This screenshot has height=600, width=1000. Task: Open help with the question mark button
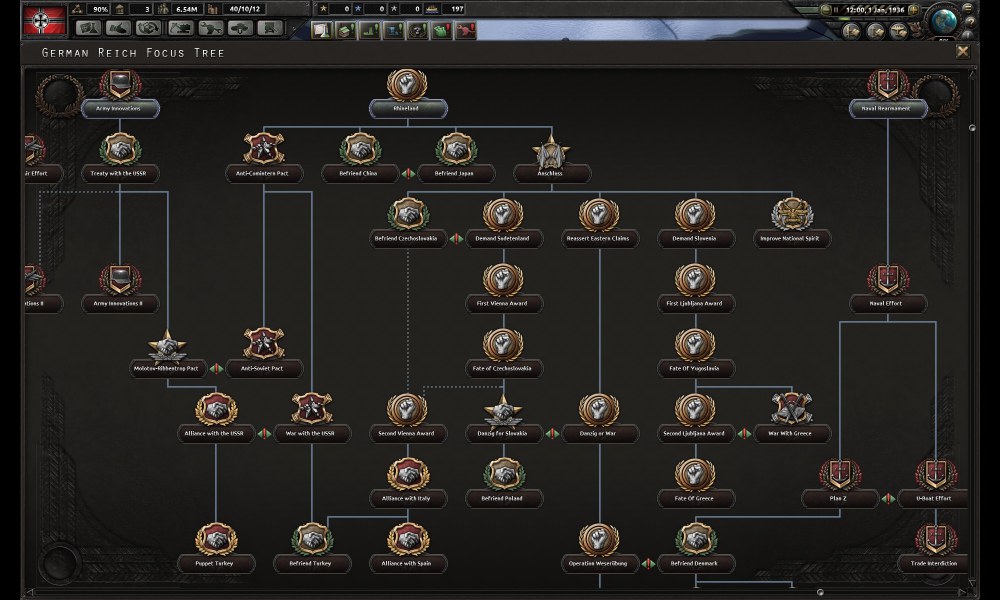point(970,22)
